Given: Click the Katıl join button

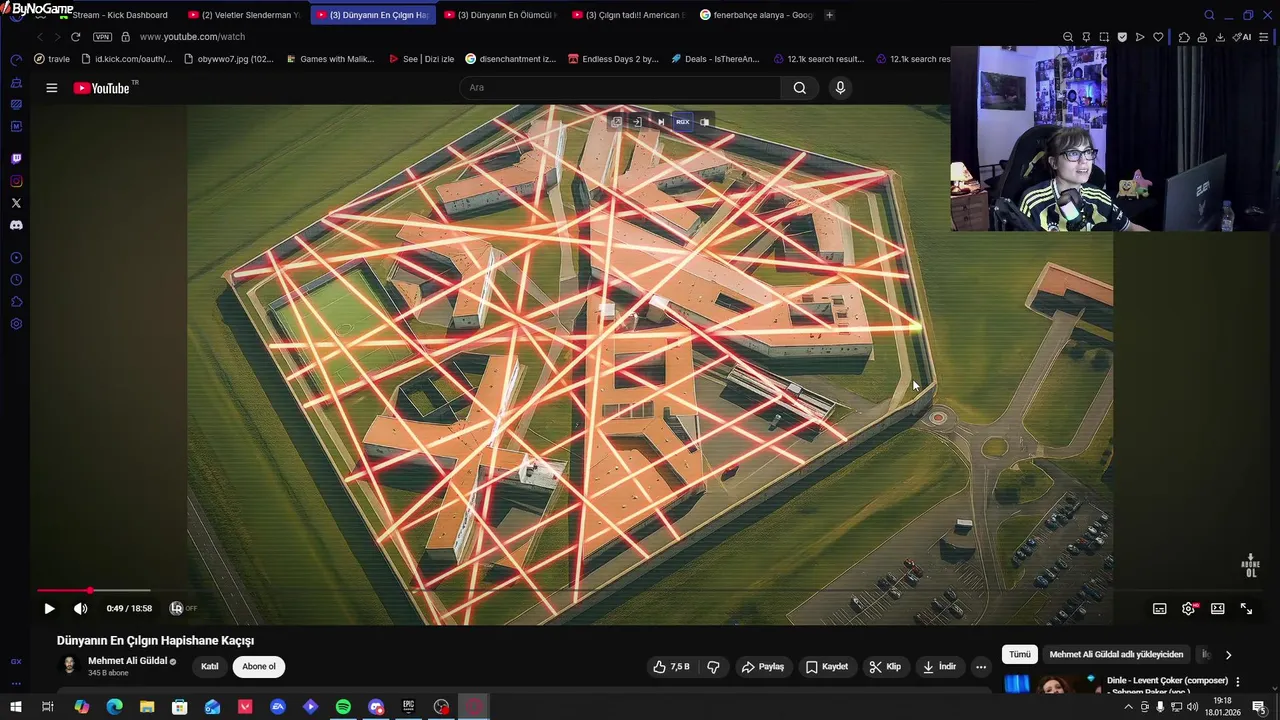Looking at the screenshot, I should coord(210,667).
